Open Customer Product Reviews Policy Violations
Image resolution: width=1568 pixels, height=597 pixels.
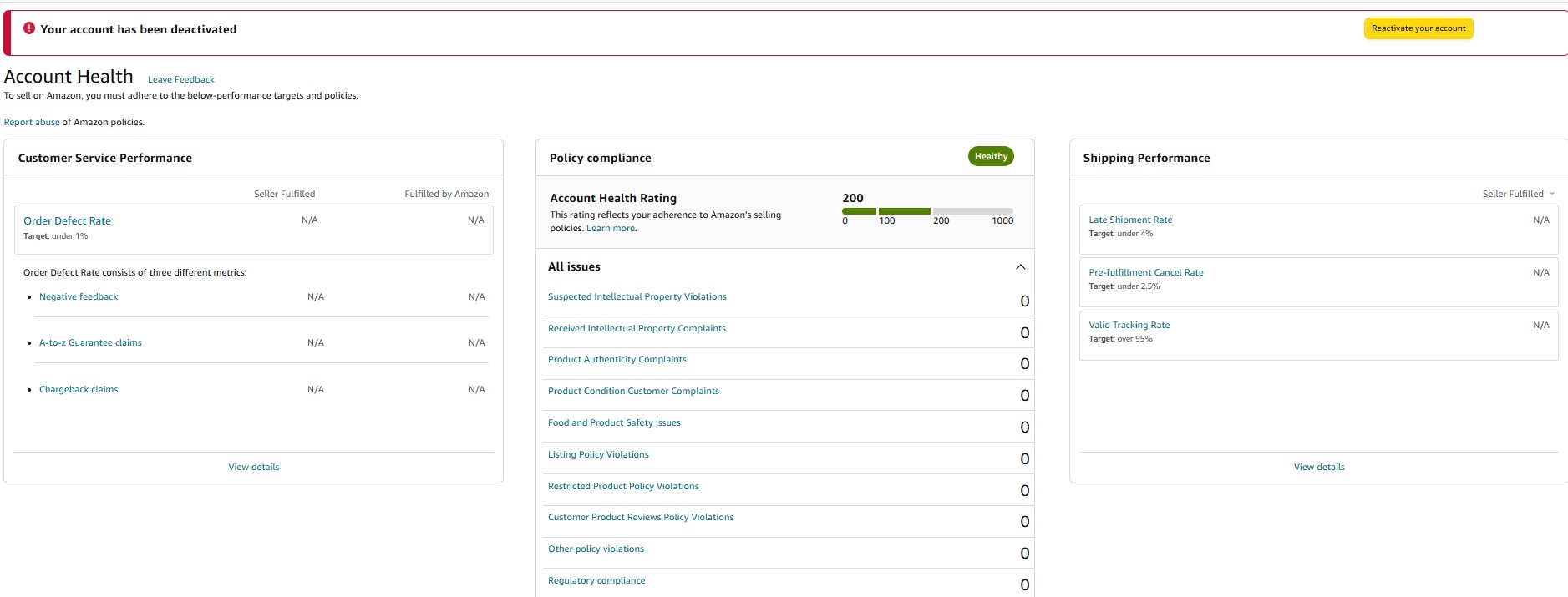click(x=641, y=517)
